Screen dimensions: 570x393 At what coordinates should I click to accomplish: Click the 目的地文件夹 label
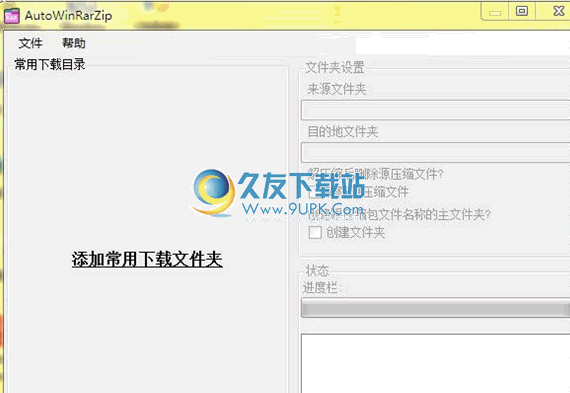(x=343, y=132)
